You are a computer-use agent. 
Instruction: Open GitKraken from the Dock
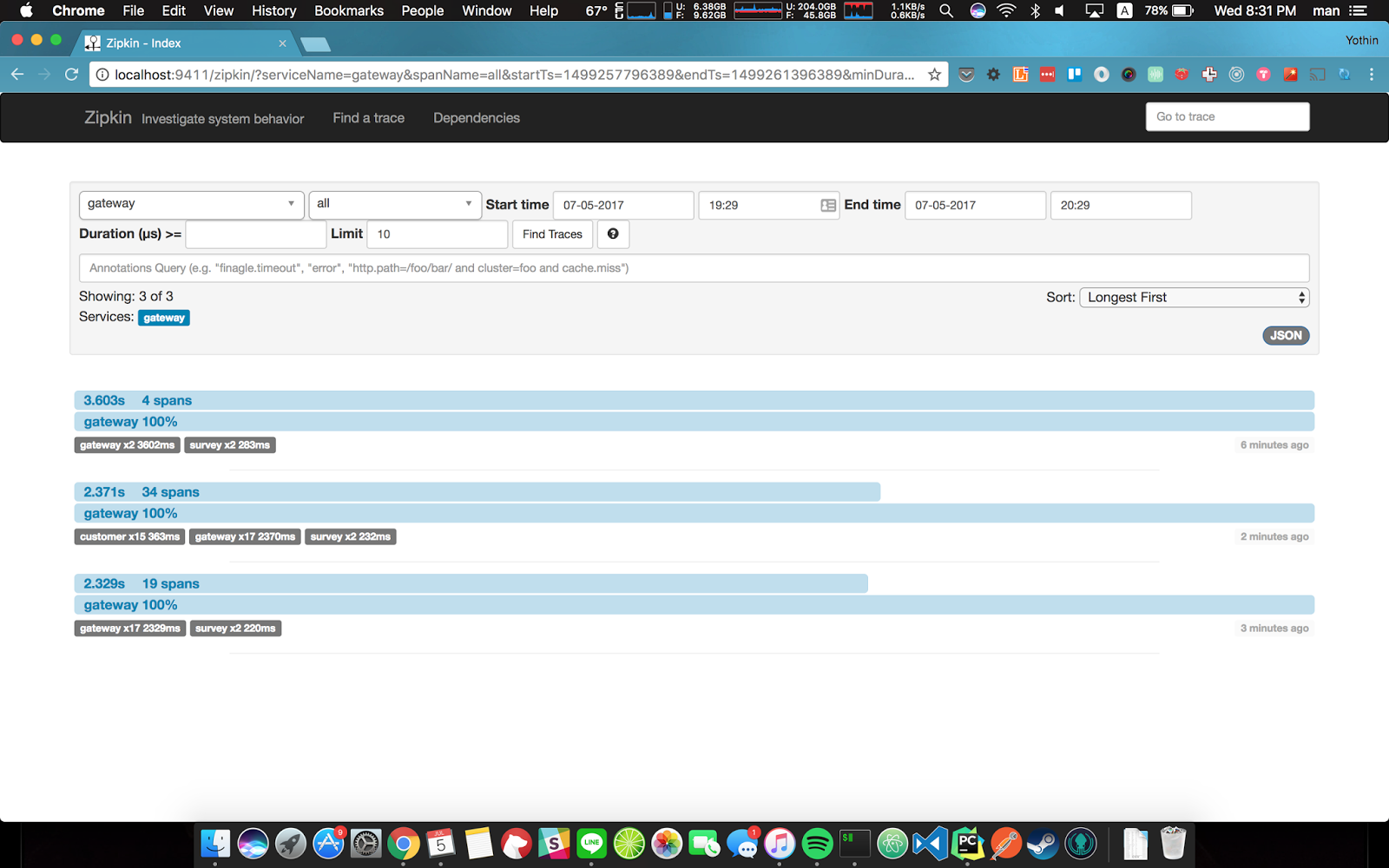pyautogui.click(x=1081, y=843)
